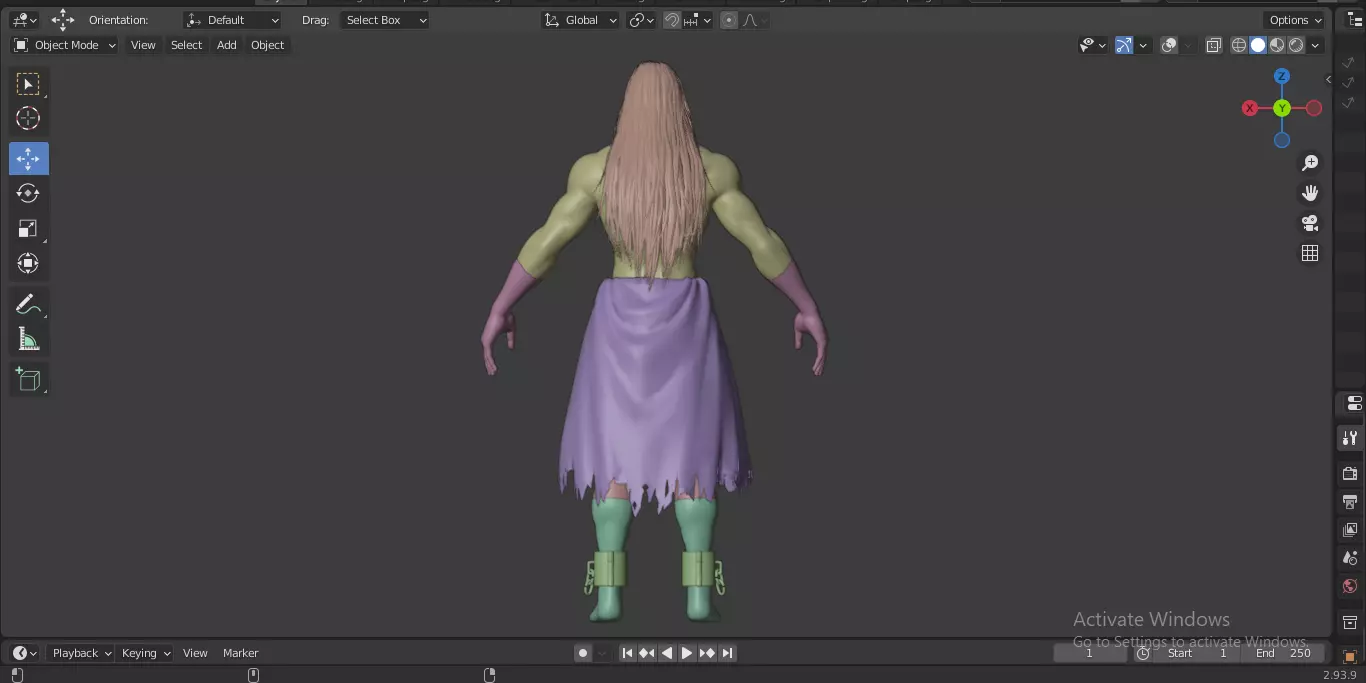Play animation in reverse
1366x683 pixels.
pyautogui.click(x=667, y=653)
